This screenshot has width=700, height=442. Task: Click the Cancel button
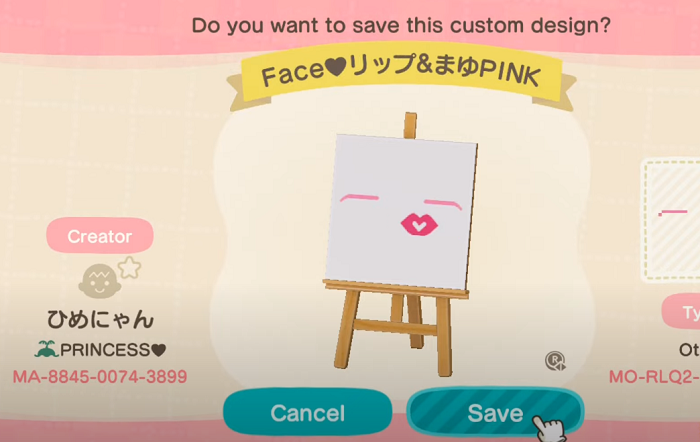(x=308, y=413)
